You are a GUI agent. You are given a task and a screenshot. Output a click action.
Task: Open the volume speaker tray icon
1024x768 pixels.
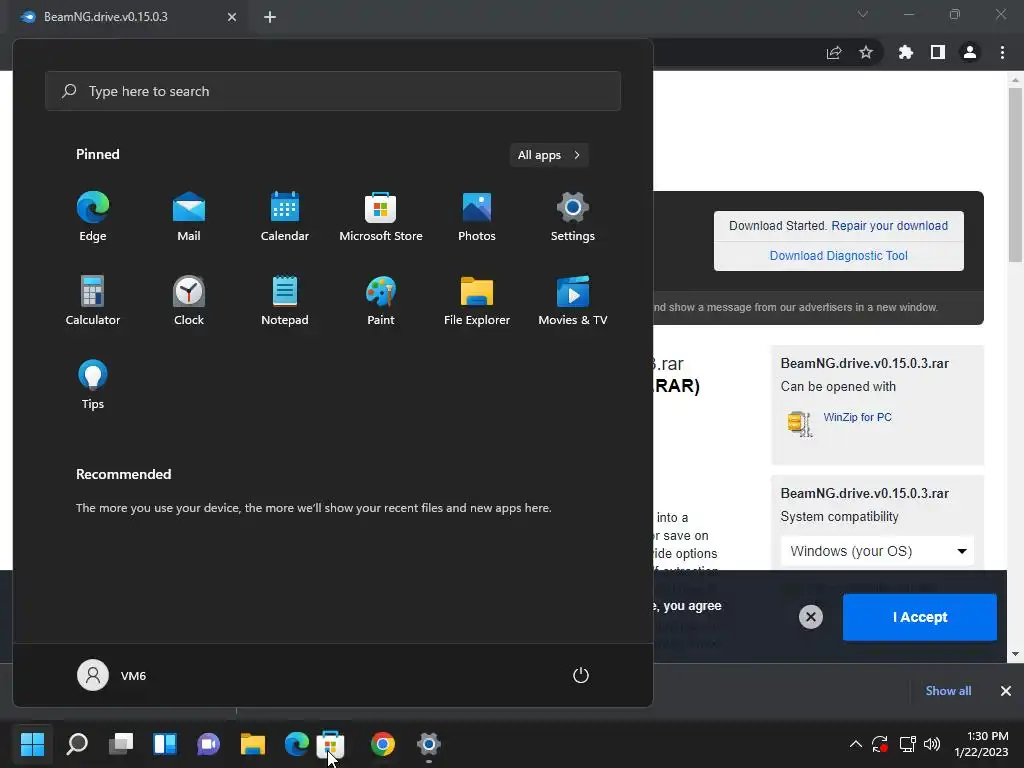932,743
